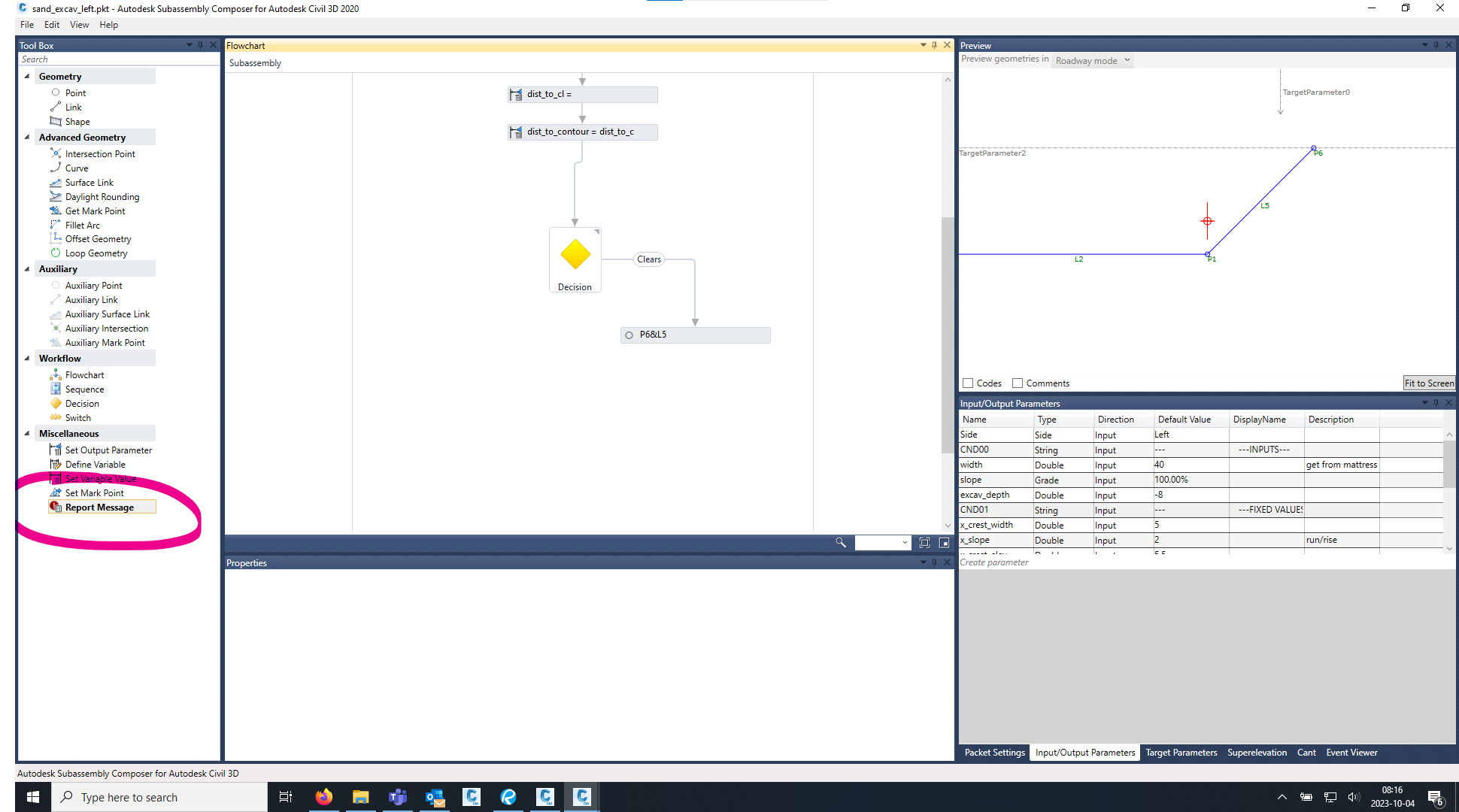Select the Fillet Arc tool
Image resolution: width=1459 pixels, height=812 pixels.
[x=81, y=225]
